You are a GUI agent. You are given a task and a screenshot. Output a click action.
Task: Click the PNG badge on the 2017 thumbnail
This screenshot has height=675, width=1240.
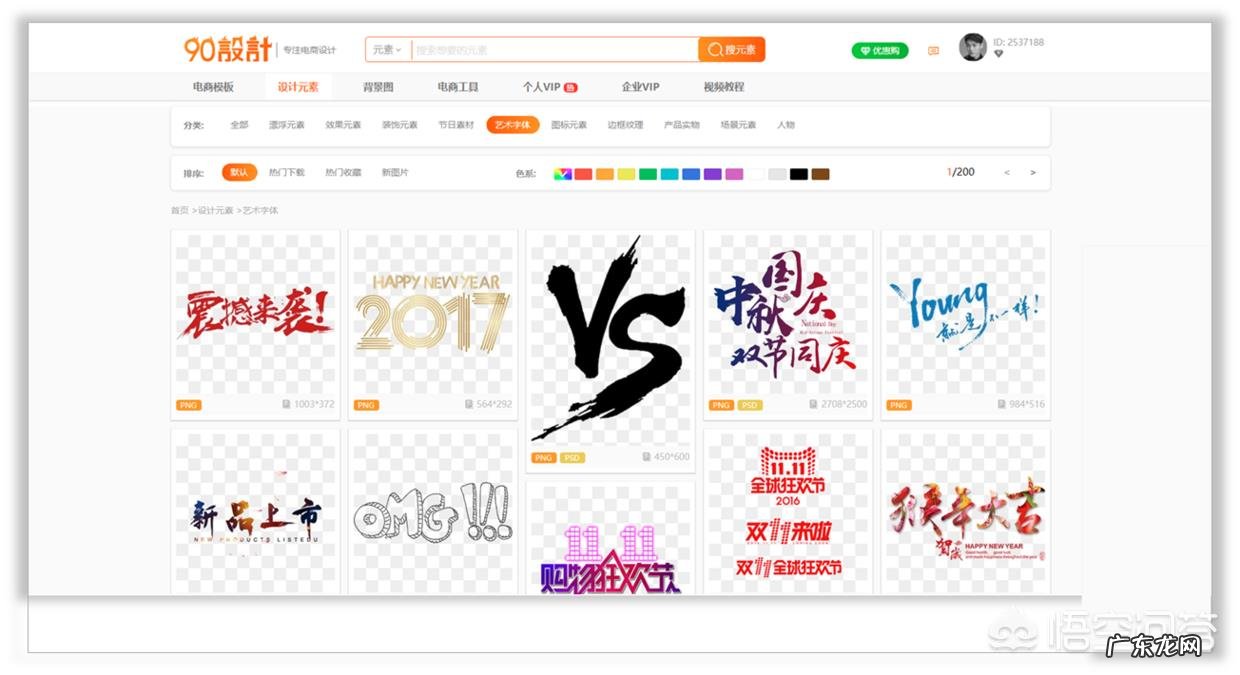[x=366, y=405]
